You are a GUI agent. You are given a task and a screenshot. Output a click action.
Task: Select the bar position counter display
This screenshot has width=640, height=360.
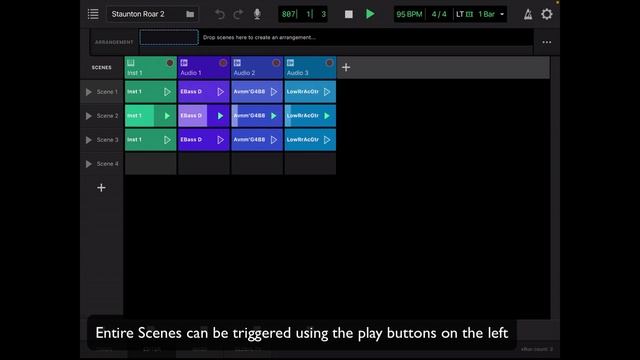point(303,14)
